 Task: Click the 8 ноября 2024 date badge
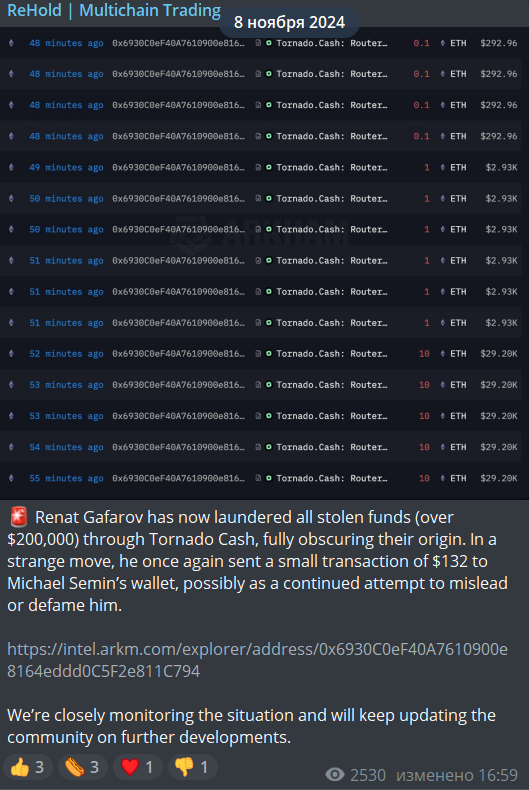(289, 22)
